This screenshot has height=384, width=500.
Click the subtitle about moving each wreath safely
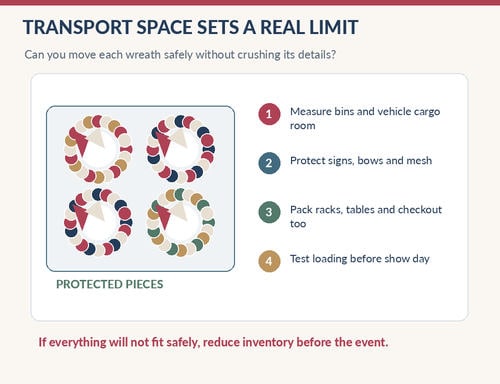coord(180,54)
